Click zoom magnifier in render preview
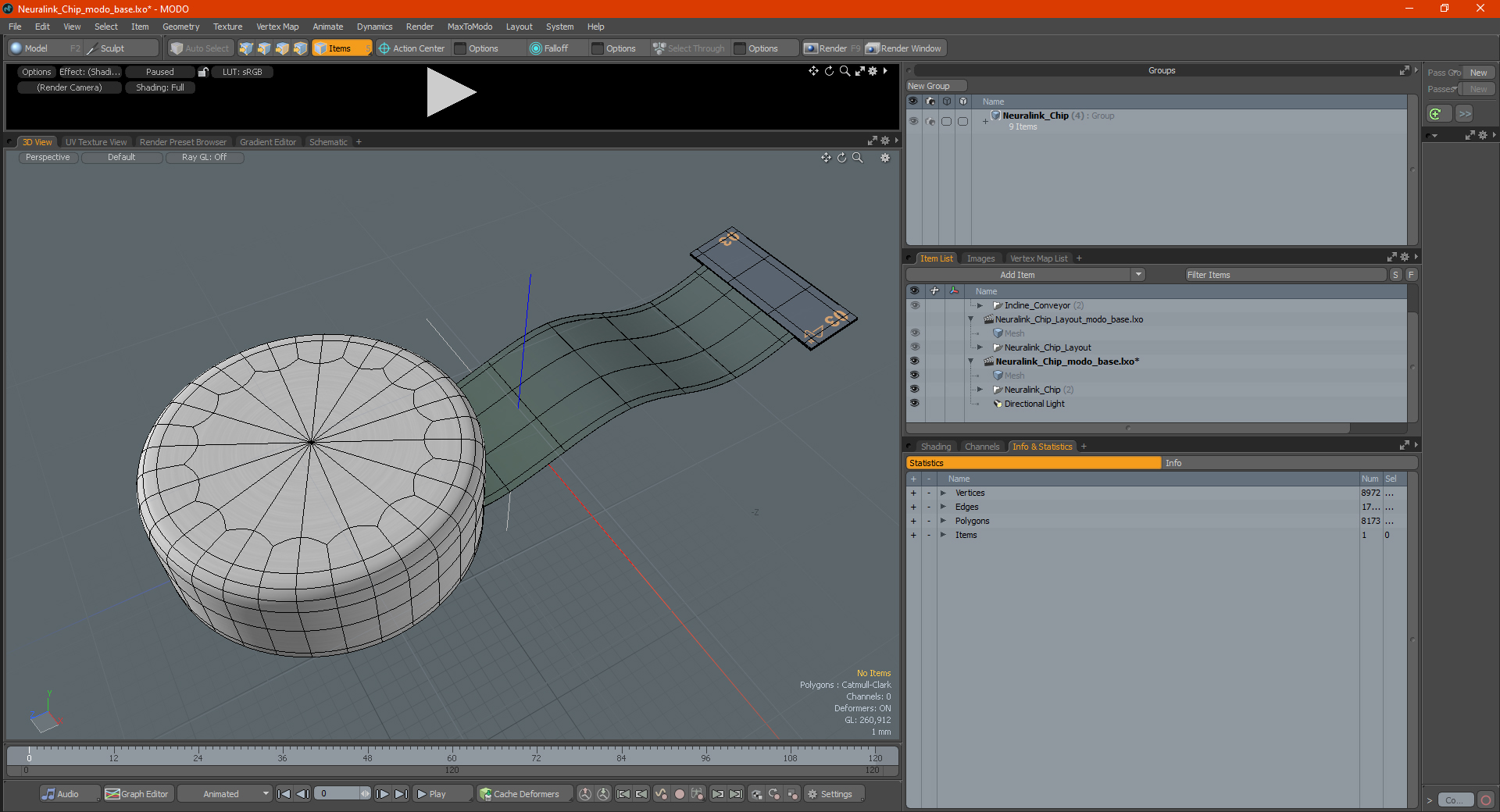The width and height of the screenshot is (1500, 812). point(845,71)
